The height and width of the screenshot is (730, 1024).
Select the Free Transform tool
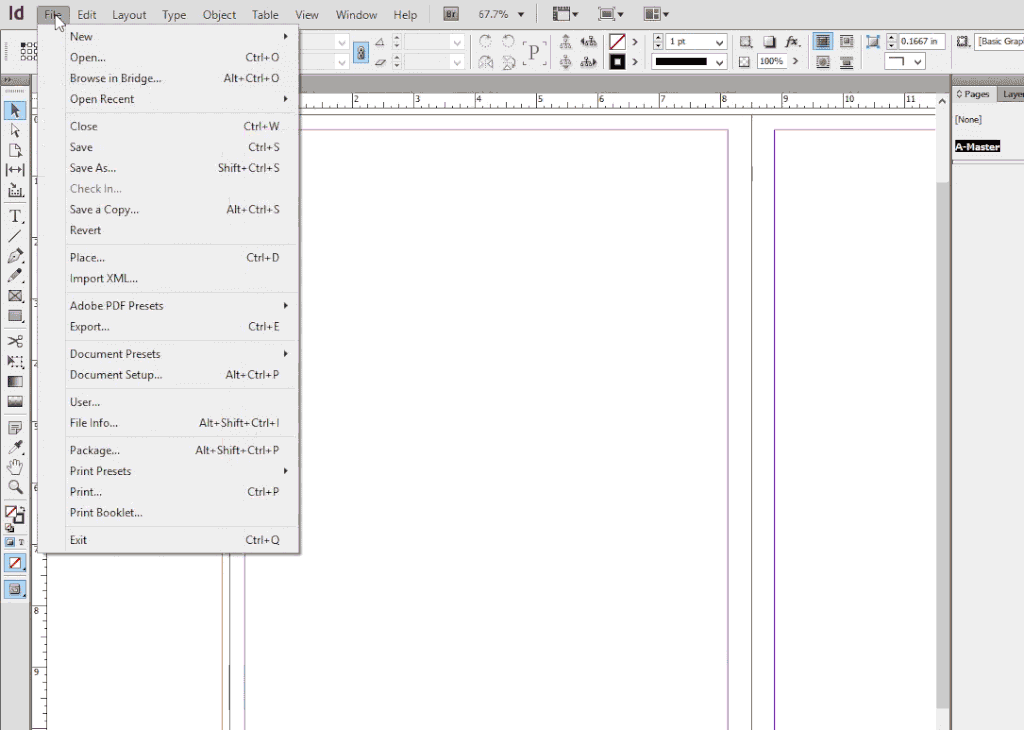(14, 361)
